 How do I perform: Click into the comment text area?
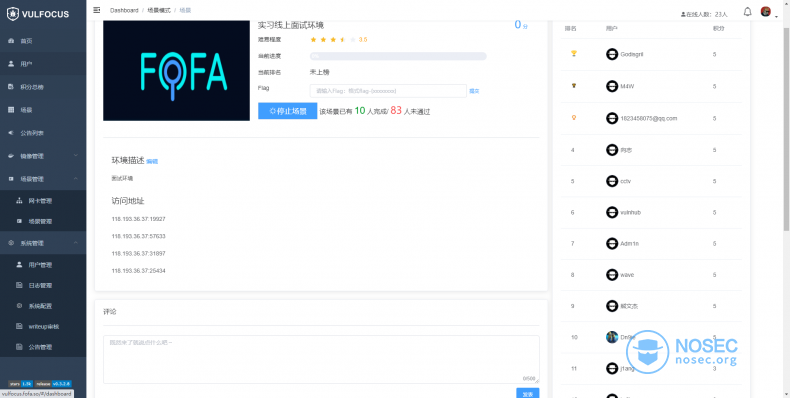321,360
